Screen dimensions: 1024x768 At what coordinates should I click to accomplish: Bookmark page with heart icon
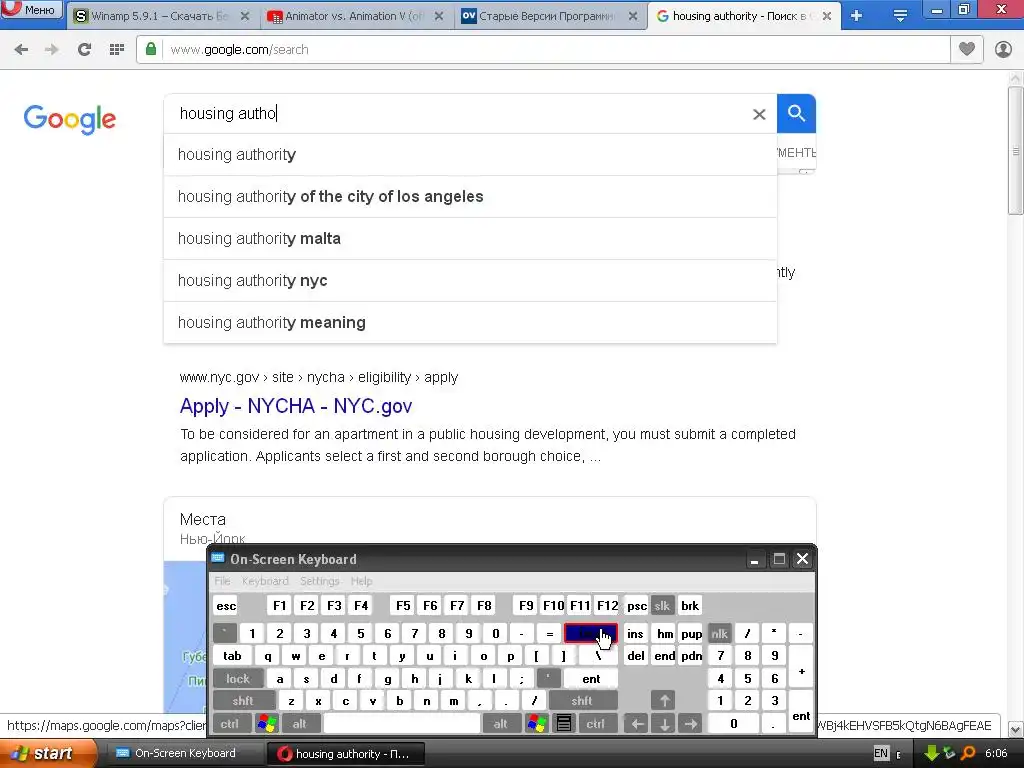tap(967, 49)
